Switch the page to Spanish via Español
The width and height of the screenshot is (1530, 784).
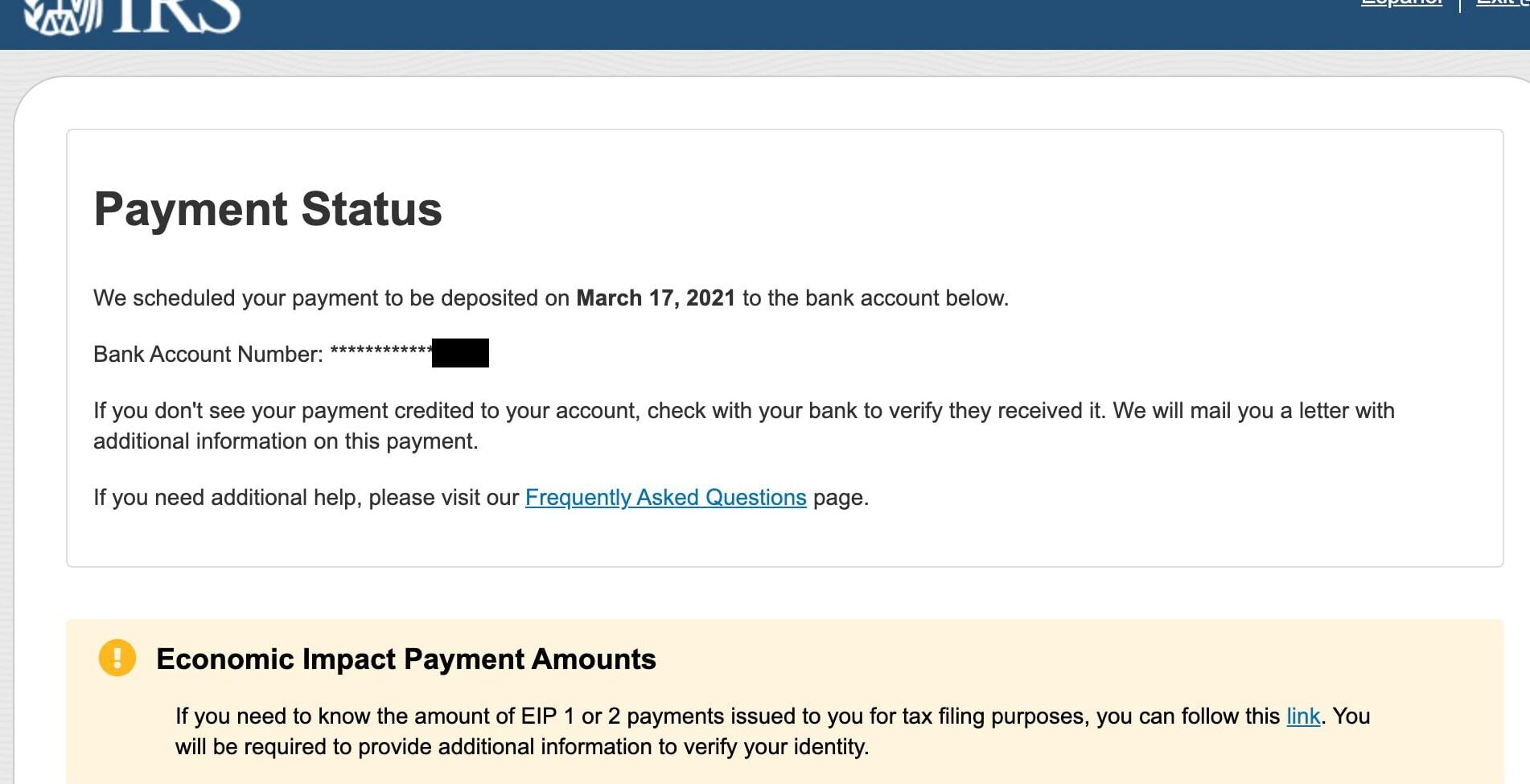pyautogui.click(x=1400, y=4)
